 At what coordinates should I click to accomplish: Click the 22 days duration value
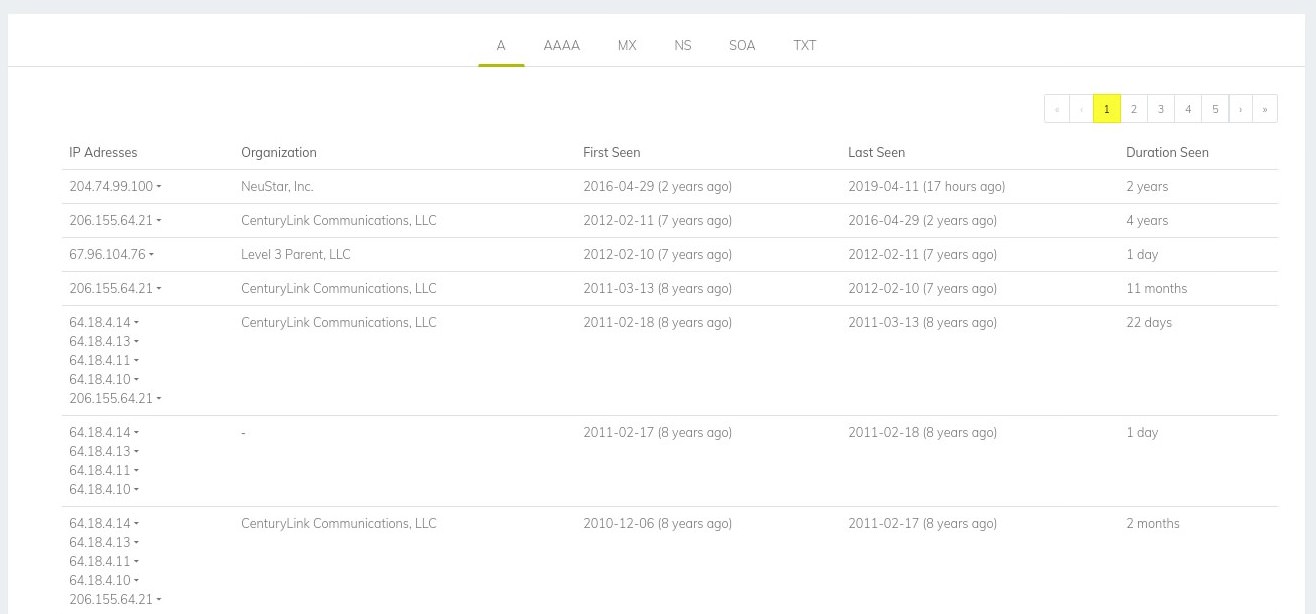1149,322
